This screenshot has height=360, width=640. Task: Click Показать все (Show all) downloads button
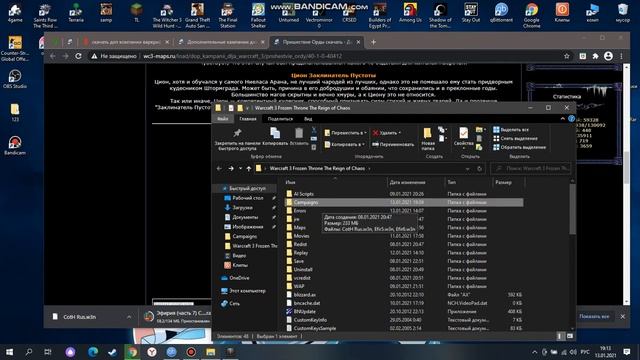click(594, 316)
